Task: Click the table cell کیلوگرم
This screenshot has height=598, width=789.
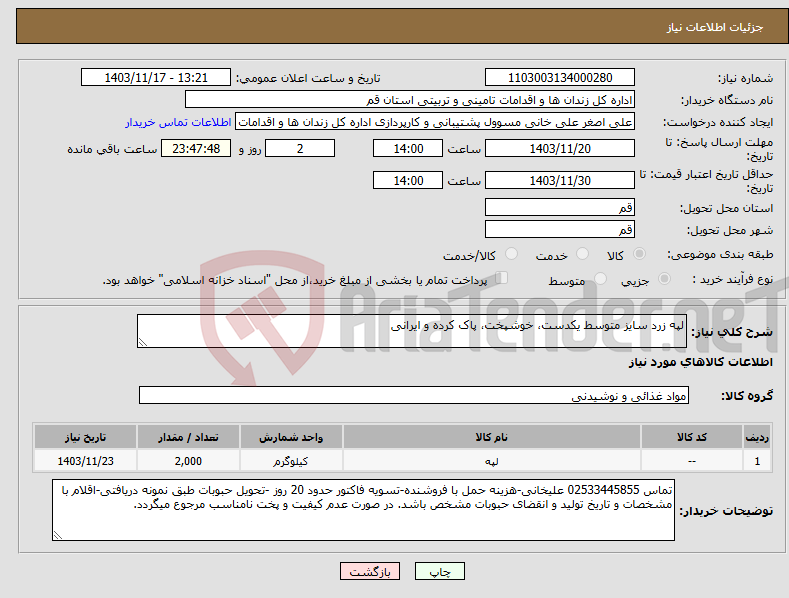Action: [291, 461]
